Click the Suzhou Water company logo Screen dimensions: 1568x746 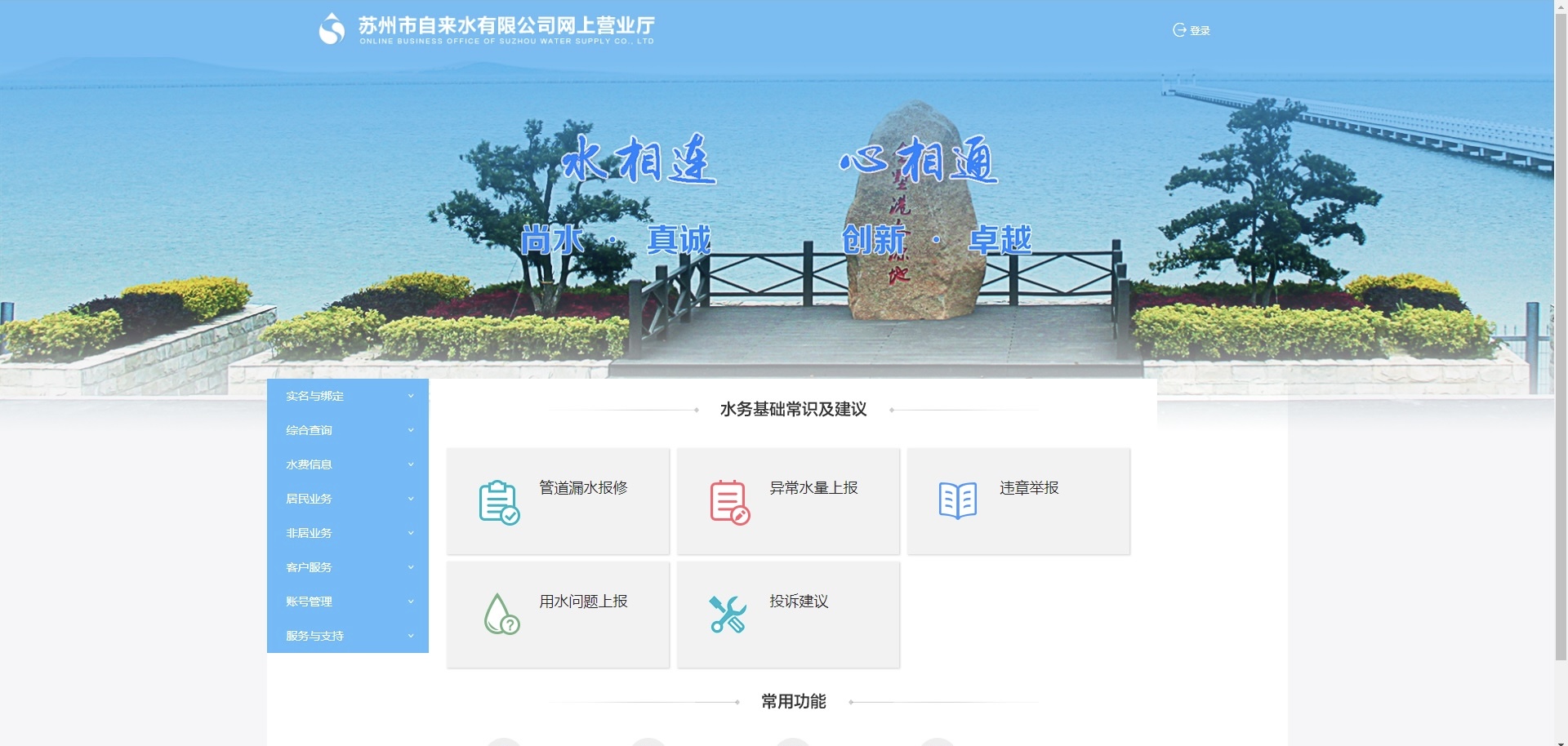tap(332, 29)
